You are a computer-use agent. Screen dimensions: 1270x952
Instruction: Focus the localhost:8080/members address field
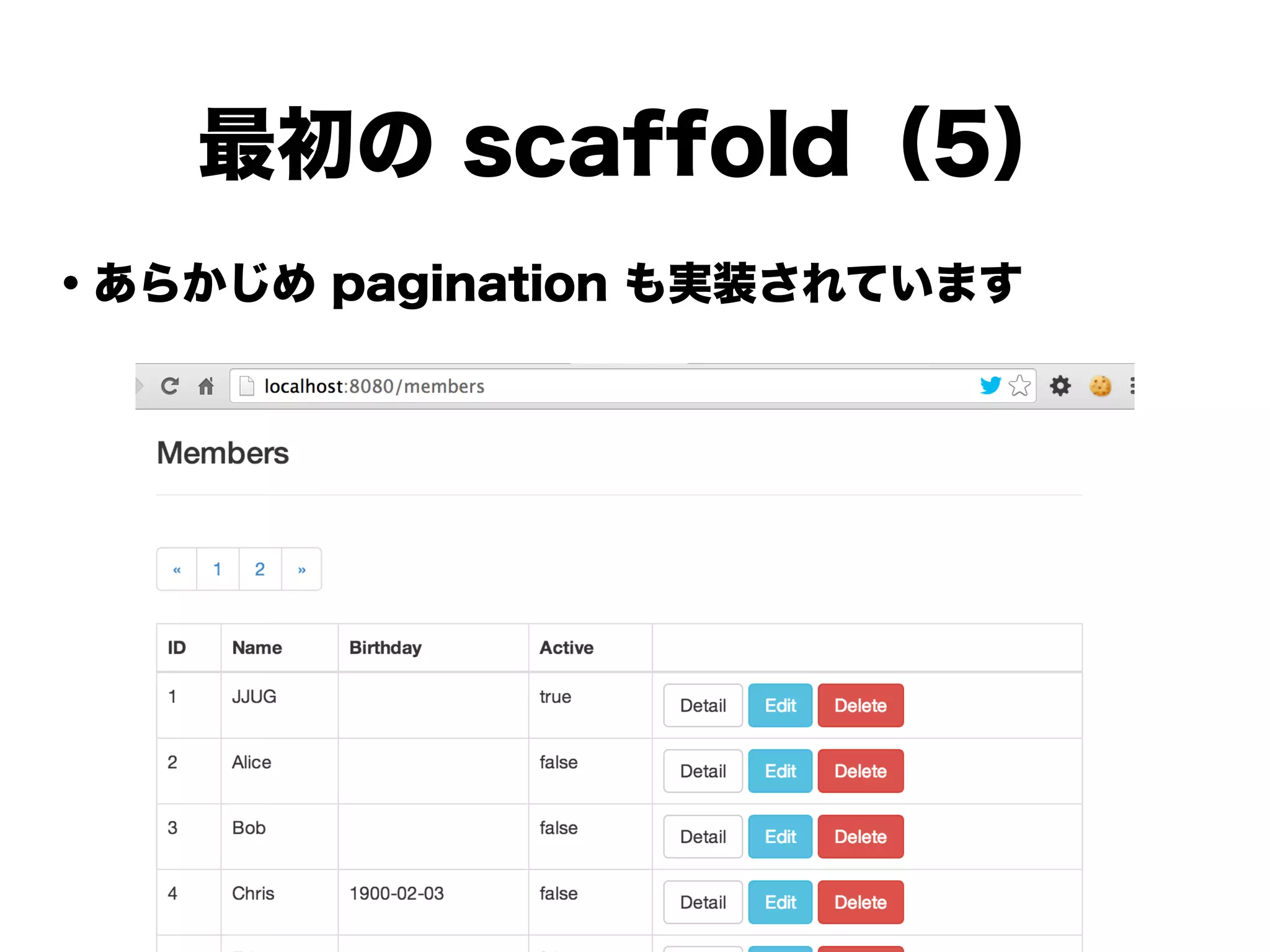633,386
